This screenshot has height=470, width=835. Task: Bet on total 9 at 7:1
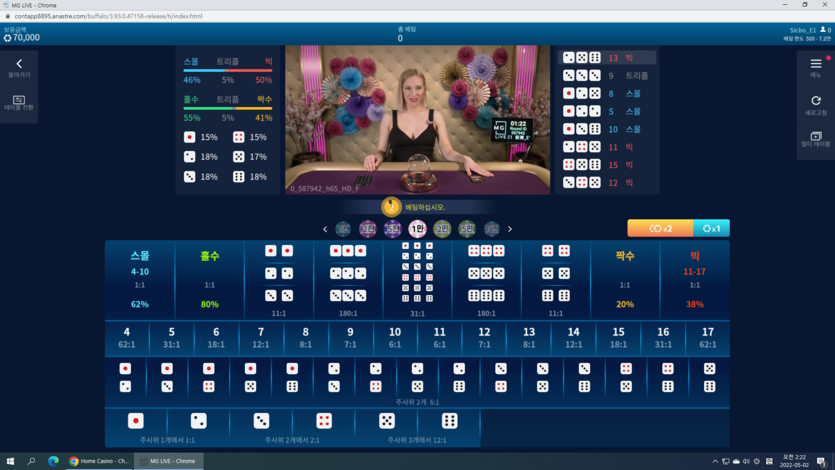[350, 338]
